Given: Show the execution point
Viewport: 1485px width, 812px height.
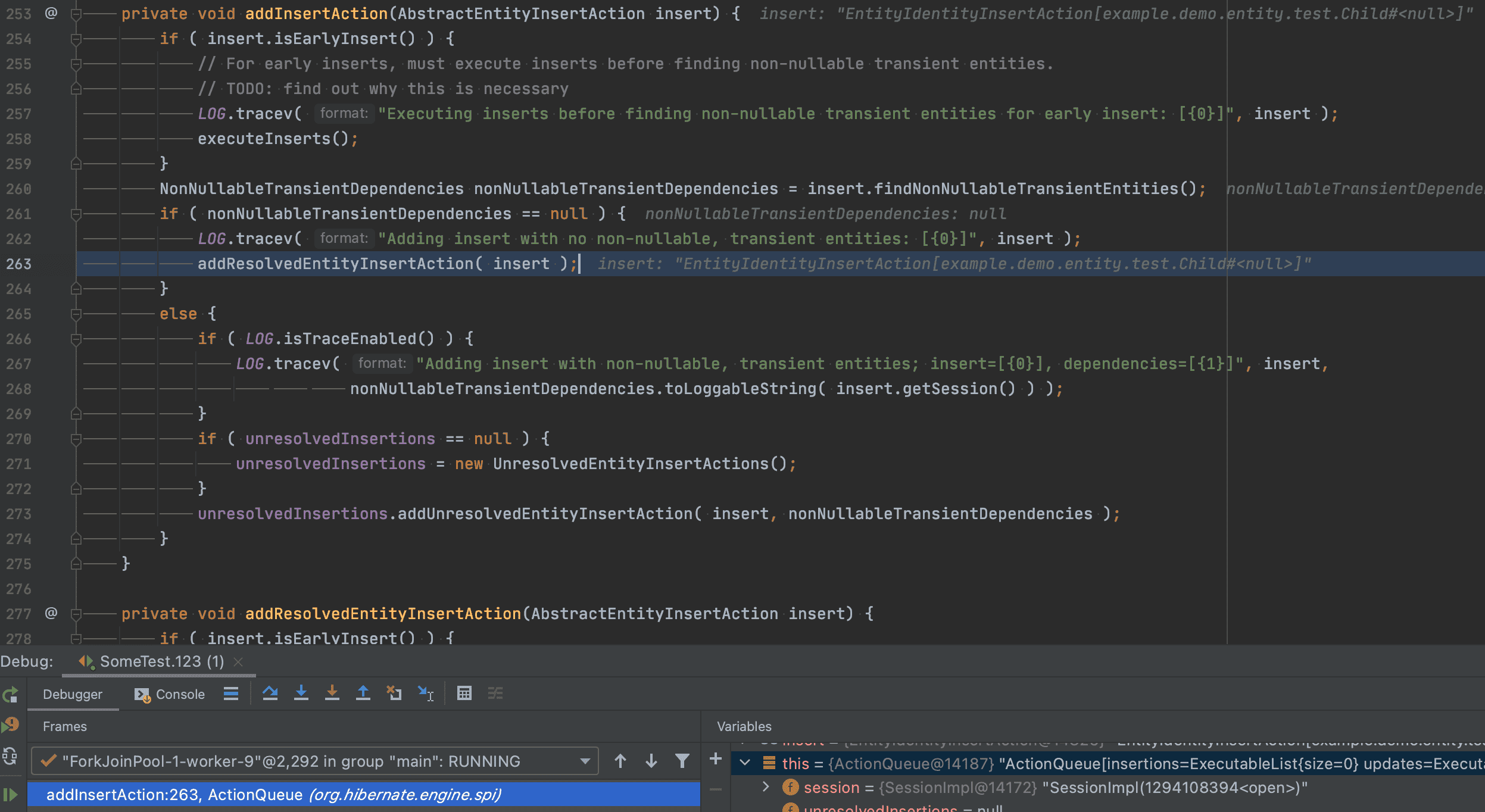Looking at the screenshot, I should [x=231, y=694].
